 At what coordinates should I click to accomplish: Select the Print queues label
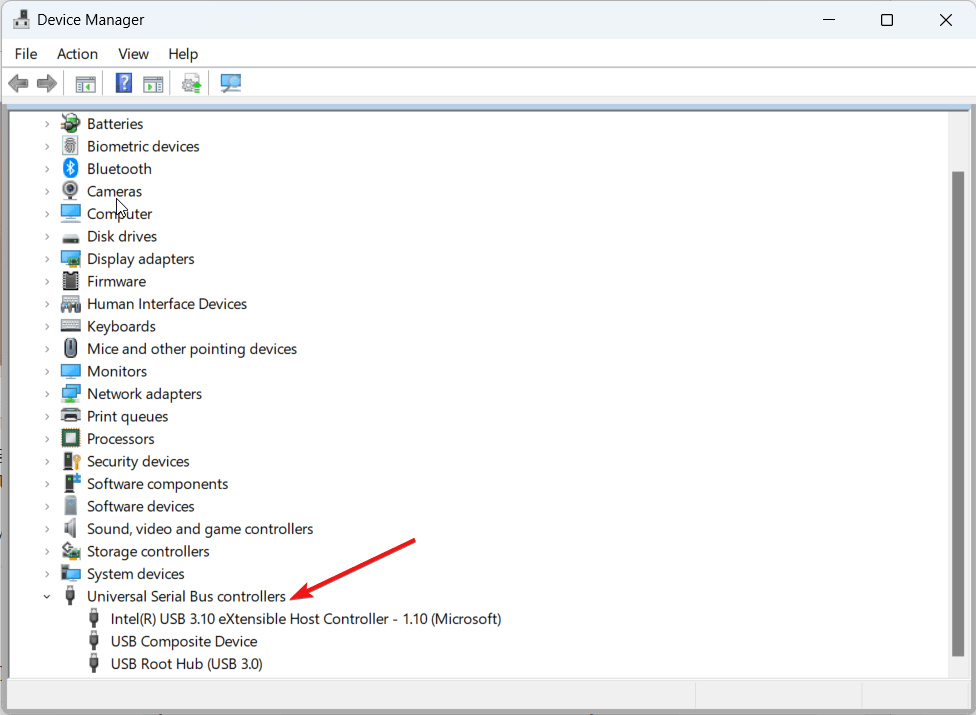click(x=128, y=416)
